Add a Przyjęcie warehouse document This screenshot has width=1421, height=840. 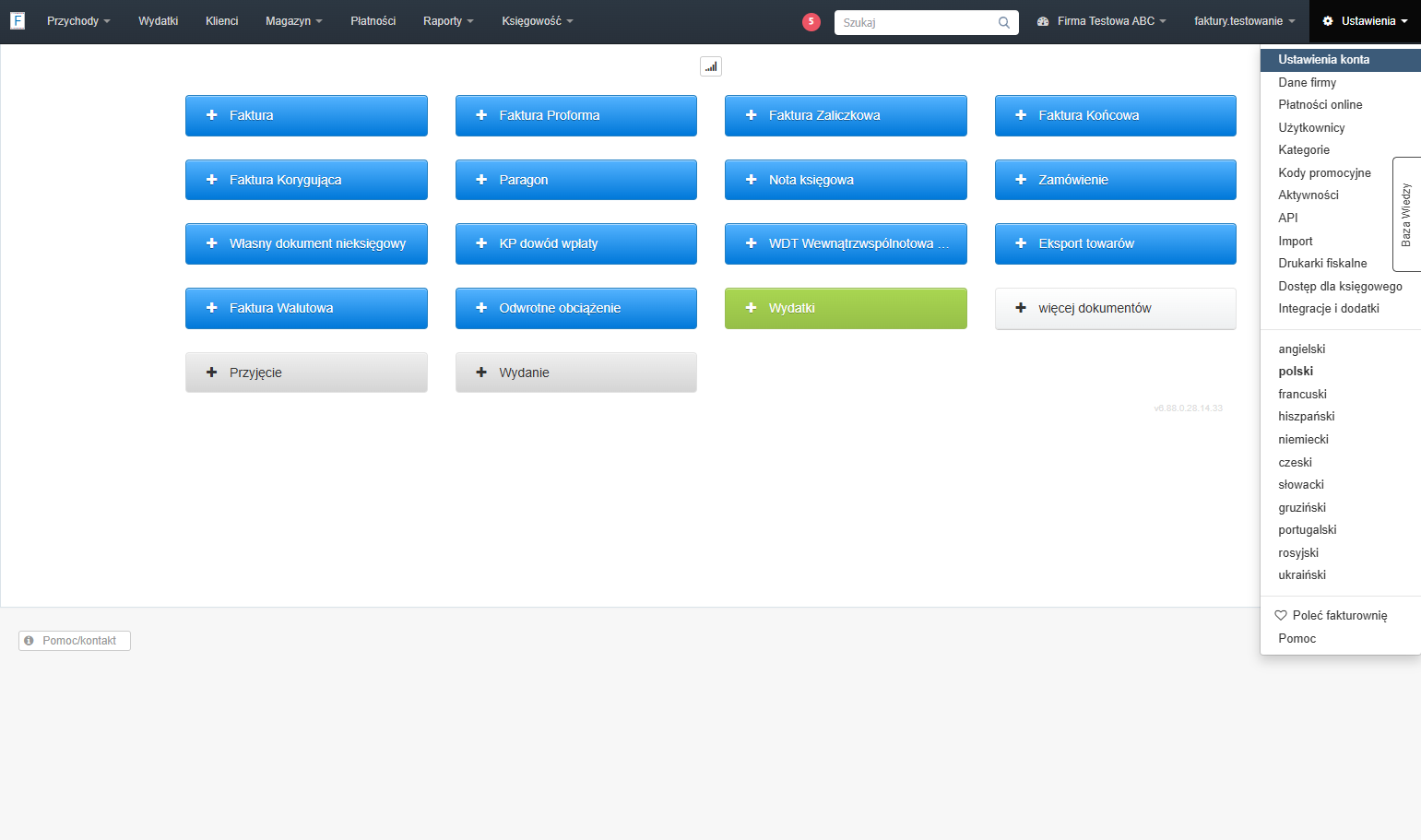pos(306,373)
